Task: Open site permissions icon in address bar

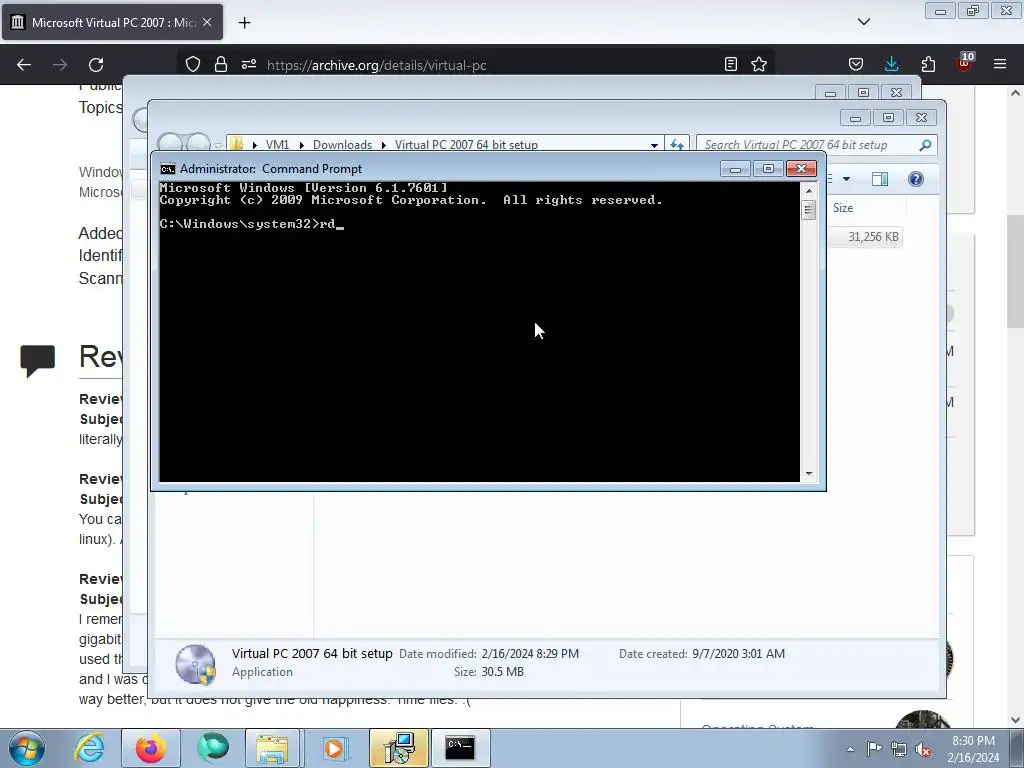Action: (249, 64)
